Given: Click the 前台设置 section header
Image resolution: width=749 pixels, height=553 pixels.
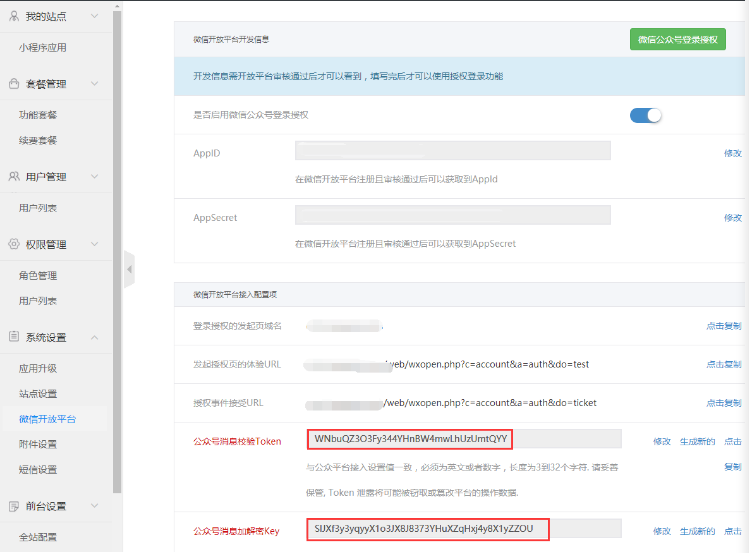Looking at the screenshot, I should coord(56,506).
